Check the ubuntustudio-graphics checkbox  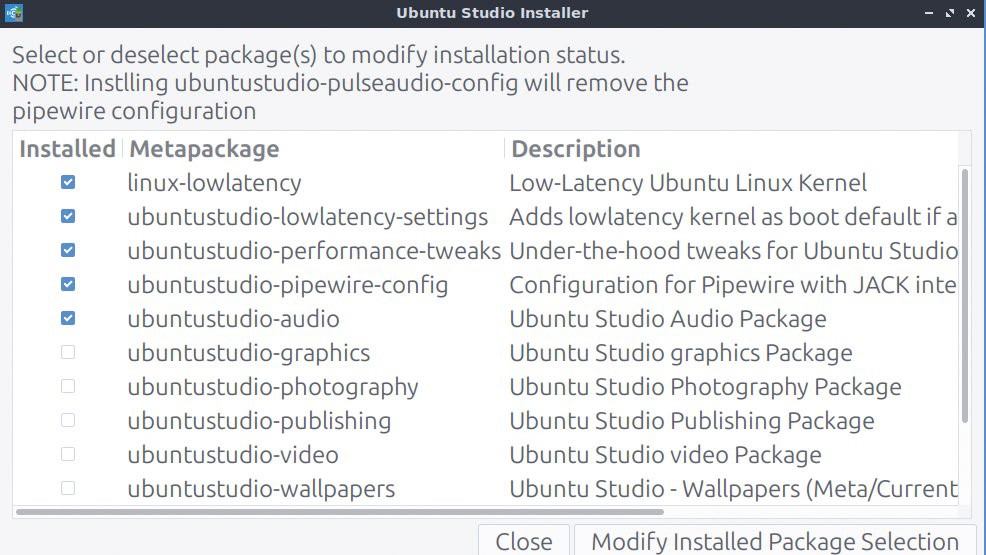click(x=68, y=352)
